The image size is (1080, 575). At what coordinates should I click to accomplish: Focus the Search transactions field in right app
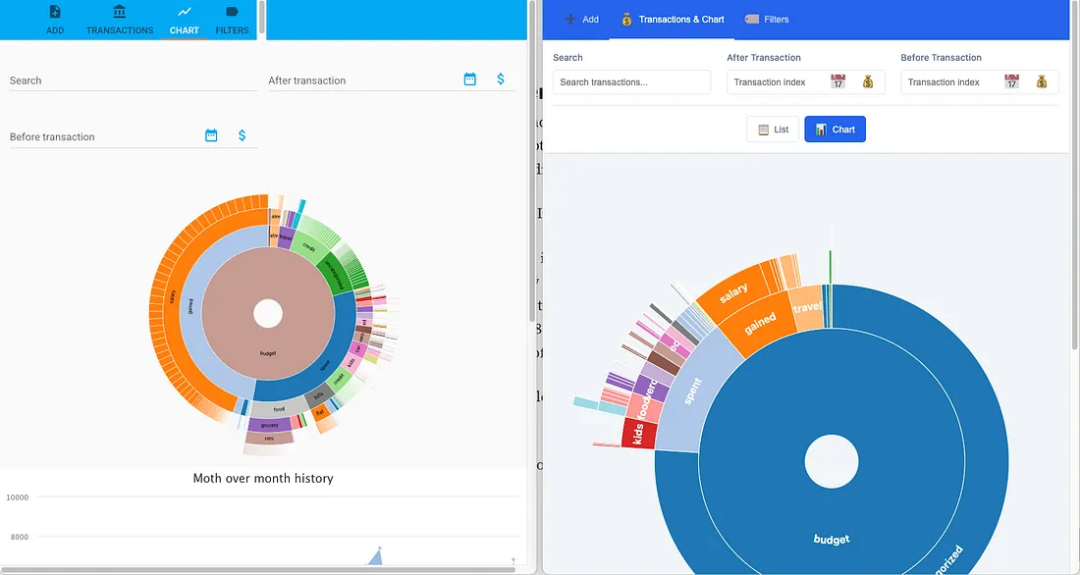point(632,82)
